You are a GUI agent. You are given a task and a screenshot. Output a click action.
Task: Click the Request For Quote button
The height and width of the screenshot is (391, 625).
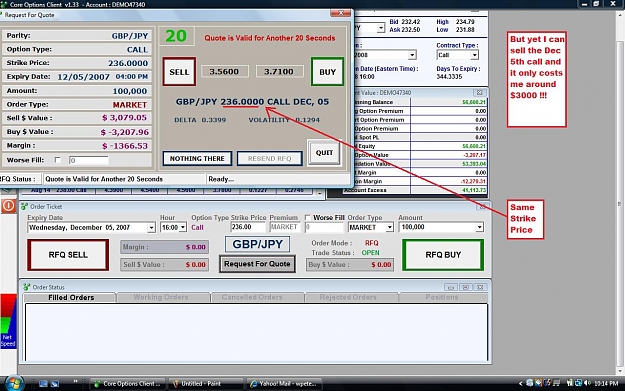pyautogui.click(x=257, y=264)
